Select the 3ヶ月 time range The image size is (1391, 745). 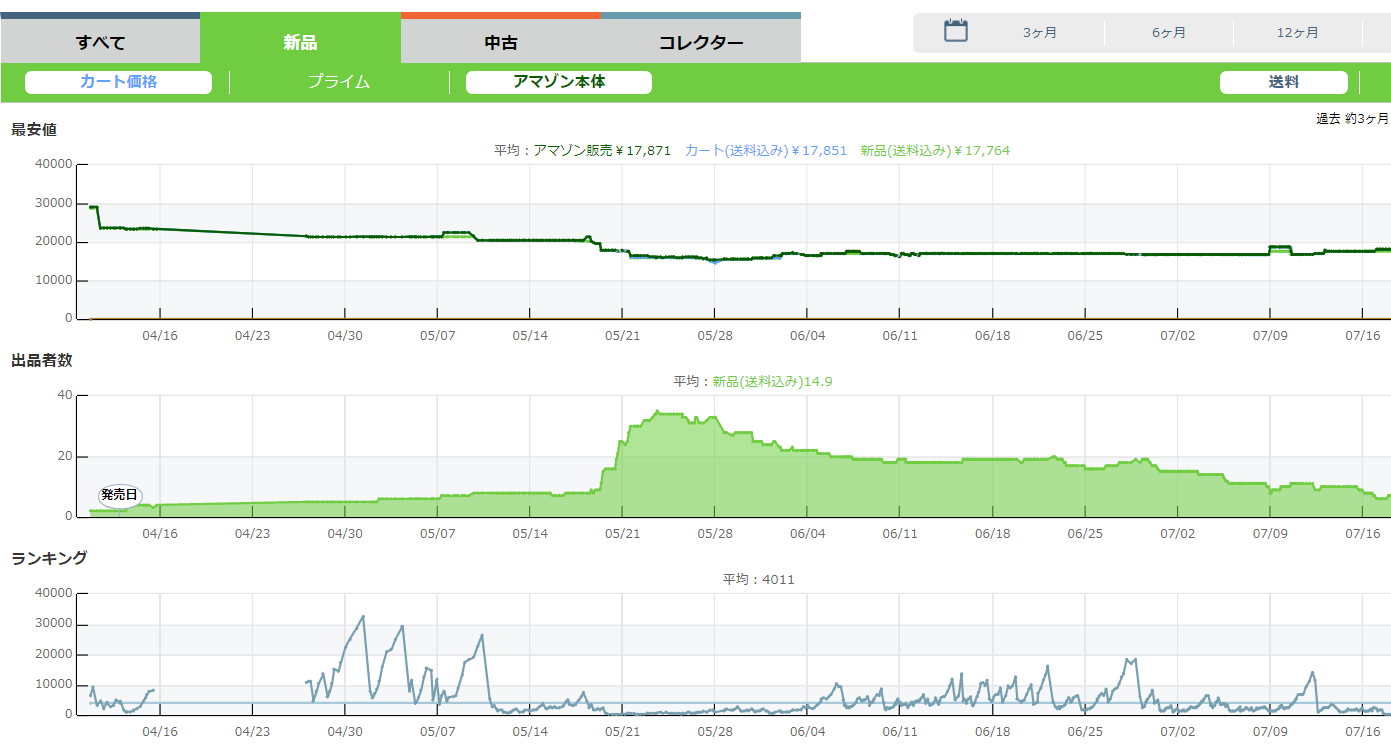[1040, 33]
